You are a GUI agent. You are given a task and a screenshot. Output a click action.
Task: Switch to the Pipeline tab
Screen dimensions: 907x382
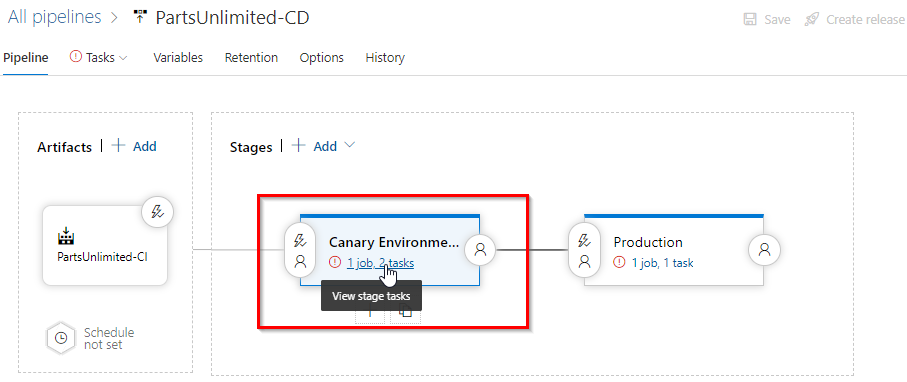(x=25, y=57)
